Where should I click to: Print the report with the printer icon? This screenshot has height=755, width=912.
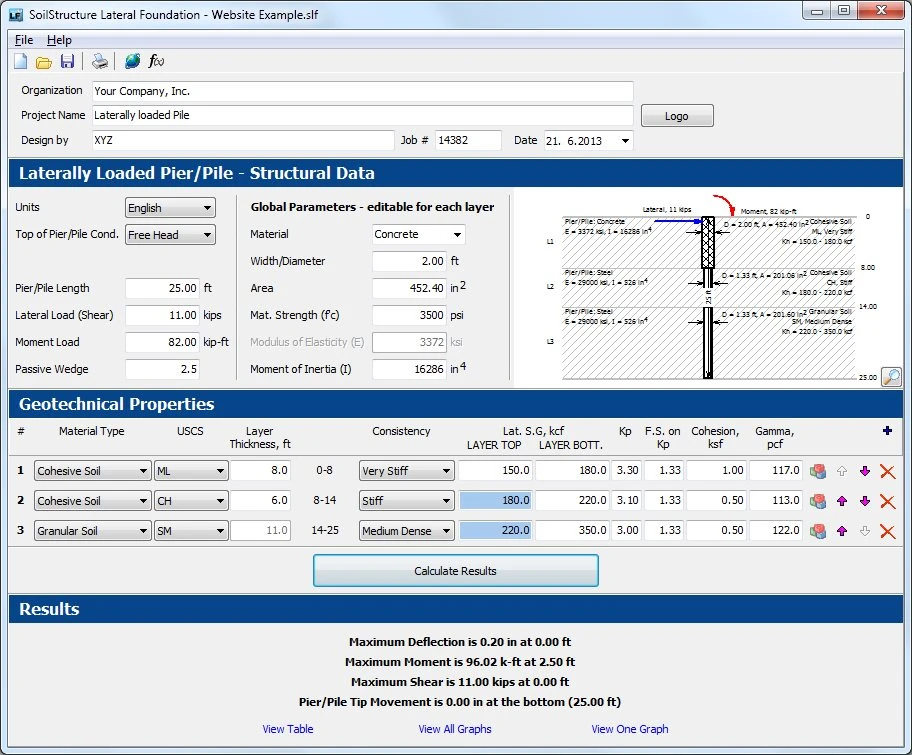click(100, 62)
